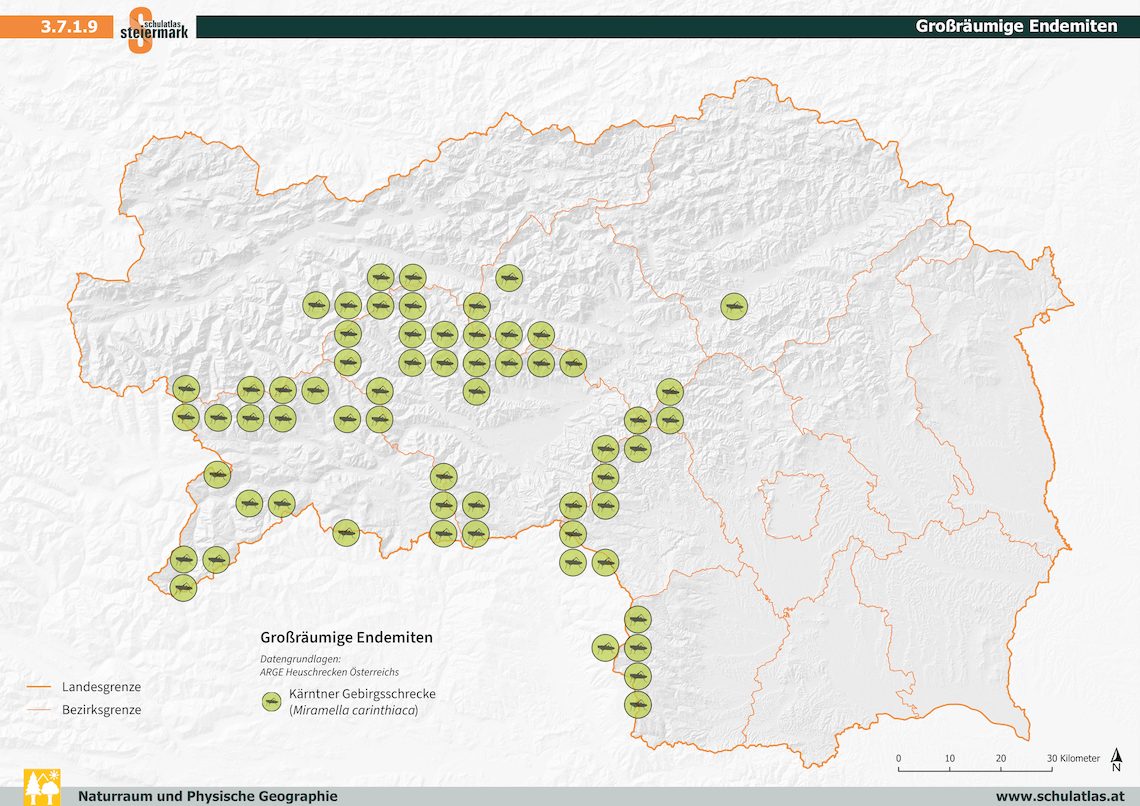Click the Kärntner Gebirgsschrecke legend label

point(362,694)
